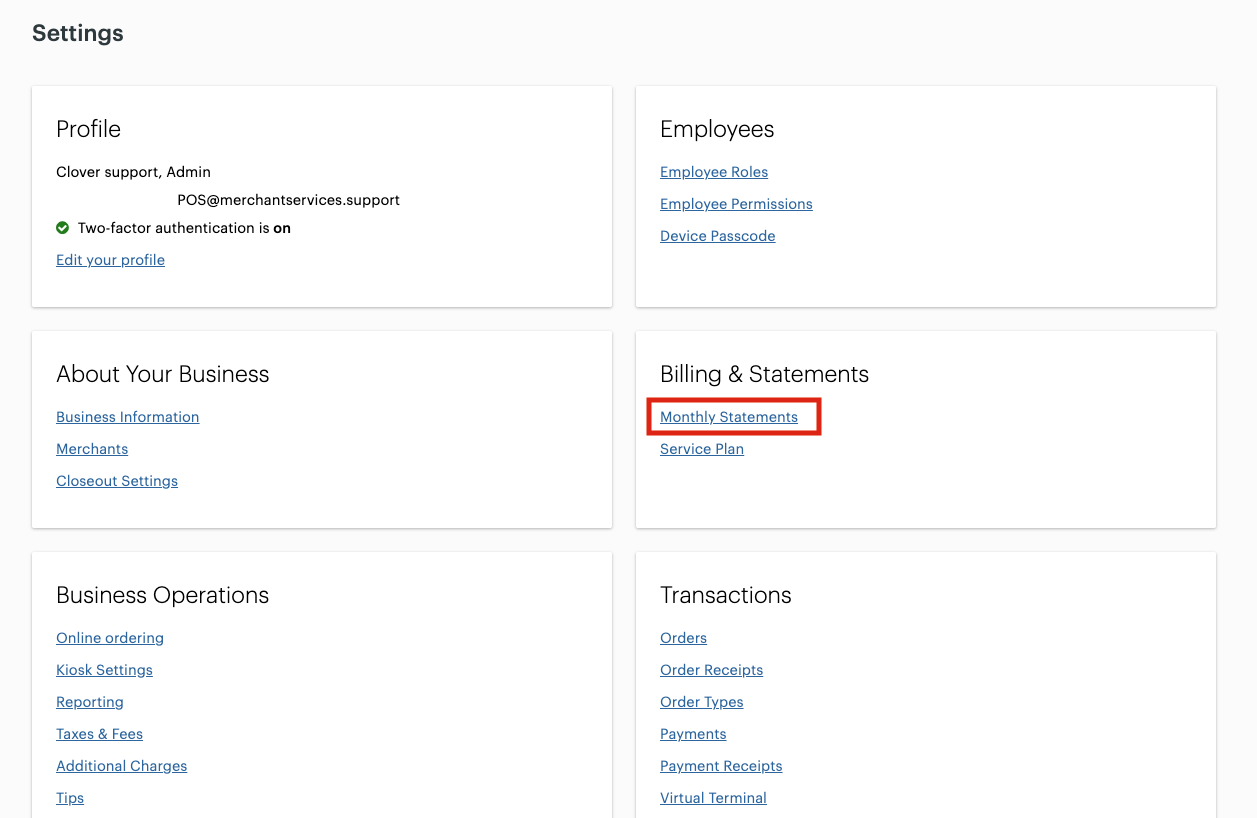Open Payment Receipts settings
The height and width of the screenshot is (818, 1257).
click(x=721, y=766)
